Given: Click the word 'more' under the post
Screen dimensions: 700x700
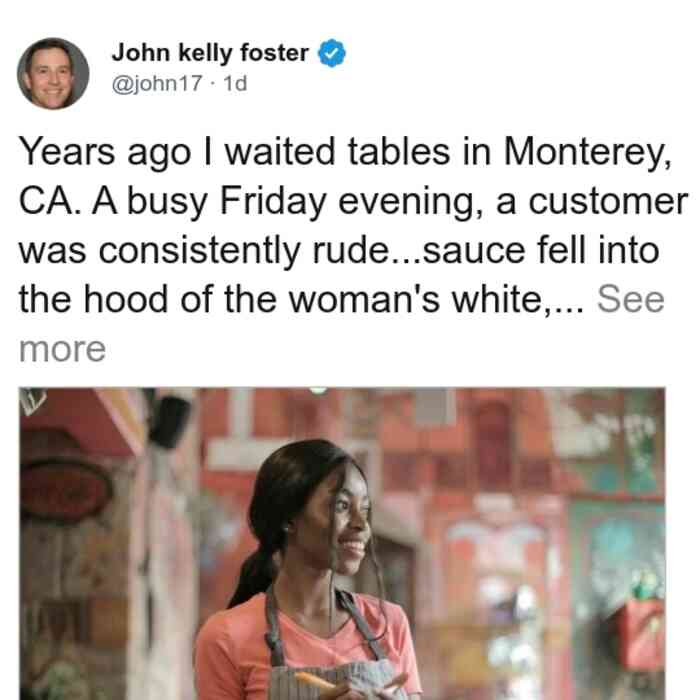Looking at the screenshot, I should coord(62,349).
